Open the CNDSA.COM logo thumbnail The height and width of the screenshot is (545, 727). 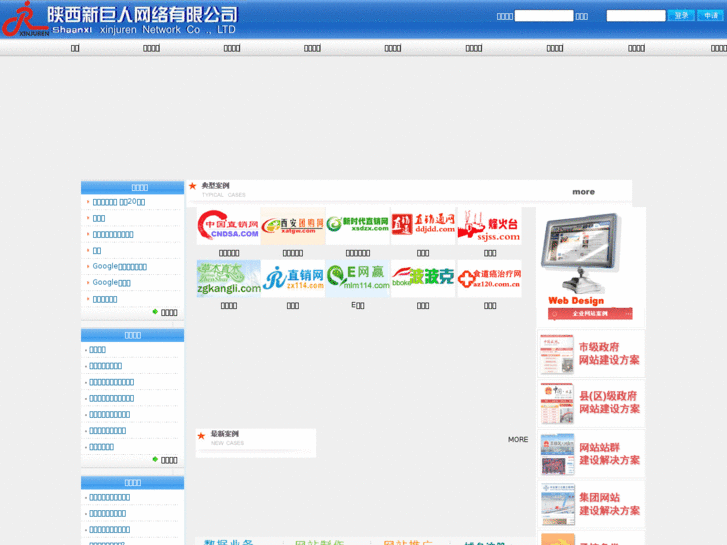click(x=229, y=226)
